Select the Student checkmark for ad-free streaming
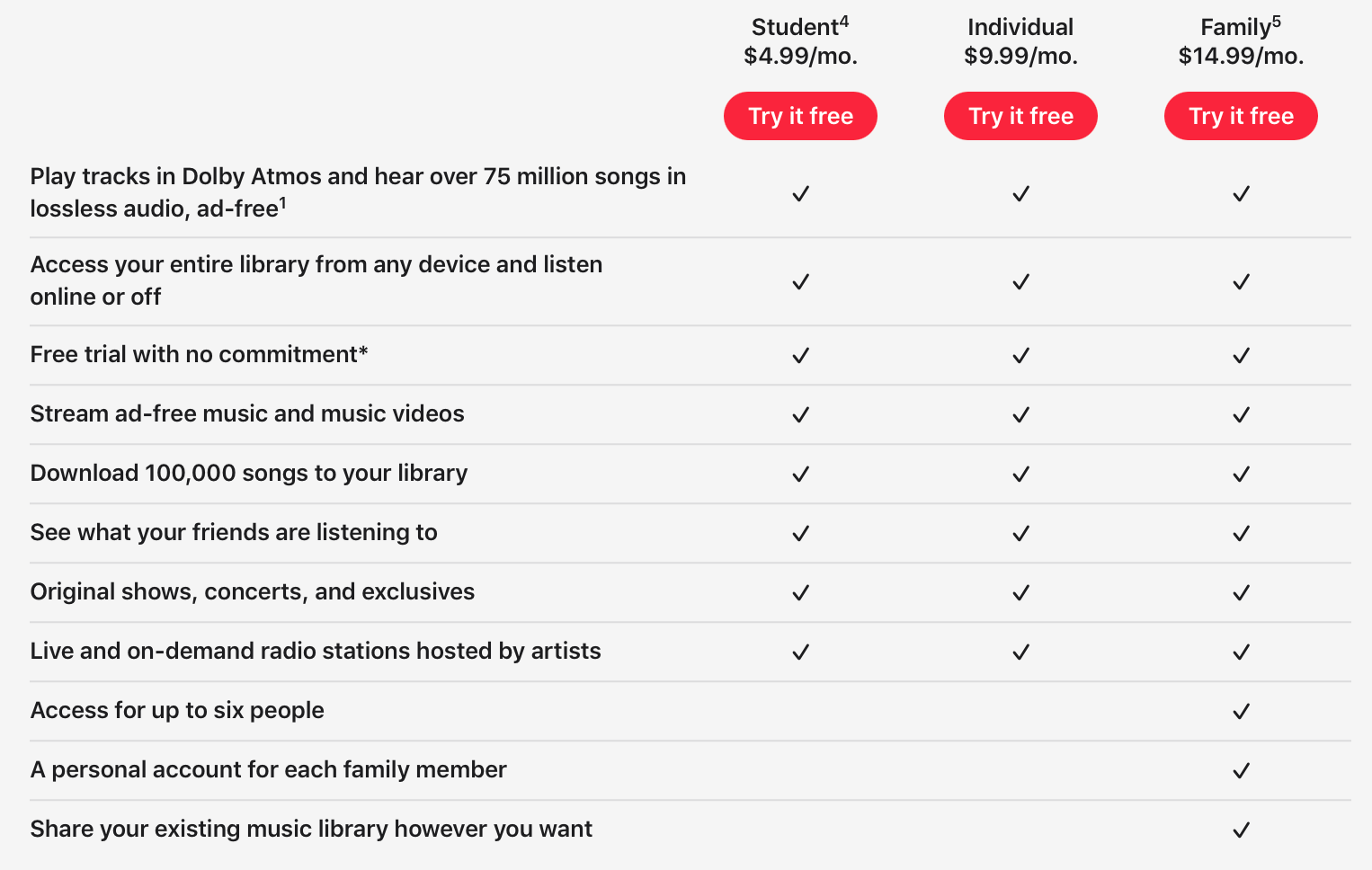Viewport: 1372px width, 870px height. [x=800, y=414]
